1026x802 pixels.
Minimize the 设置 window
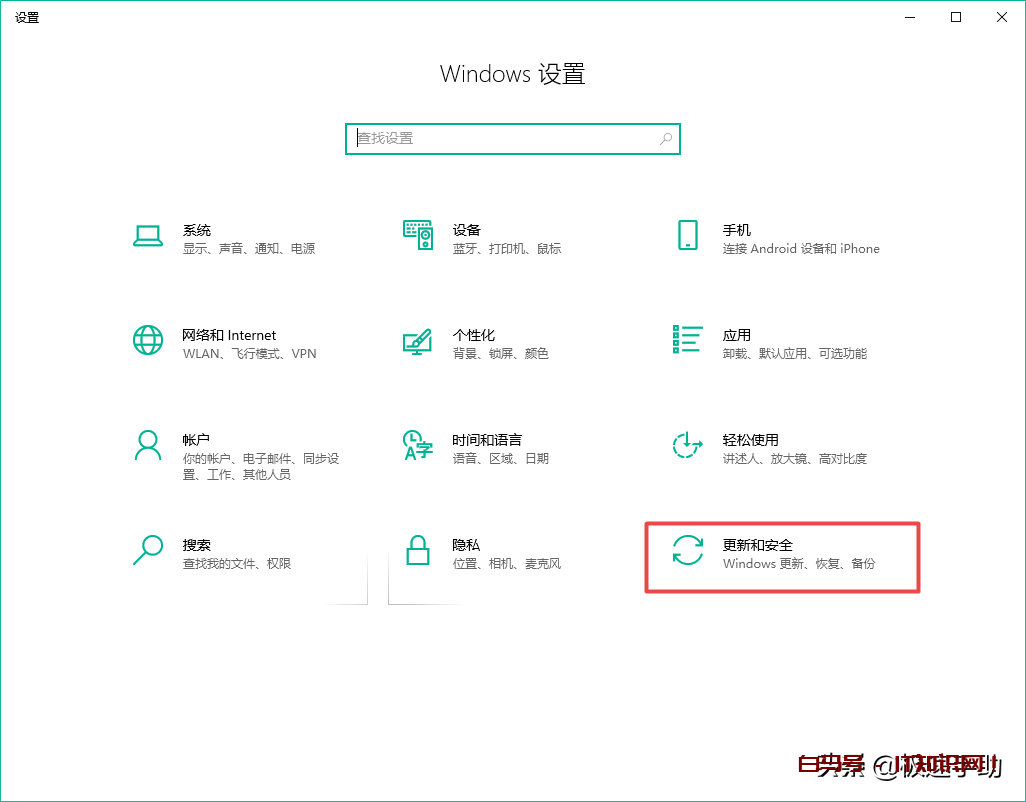[910, 17]
